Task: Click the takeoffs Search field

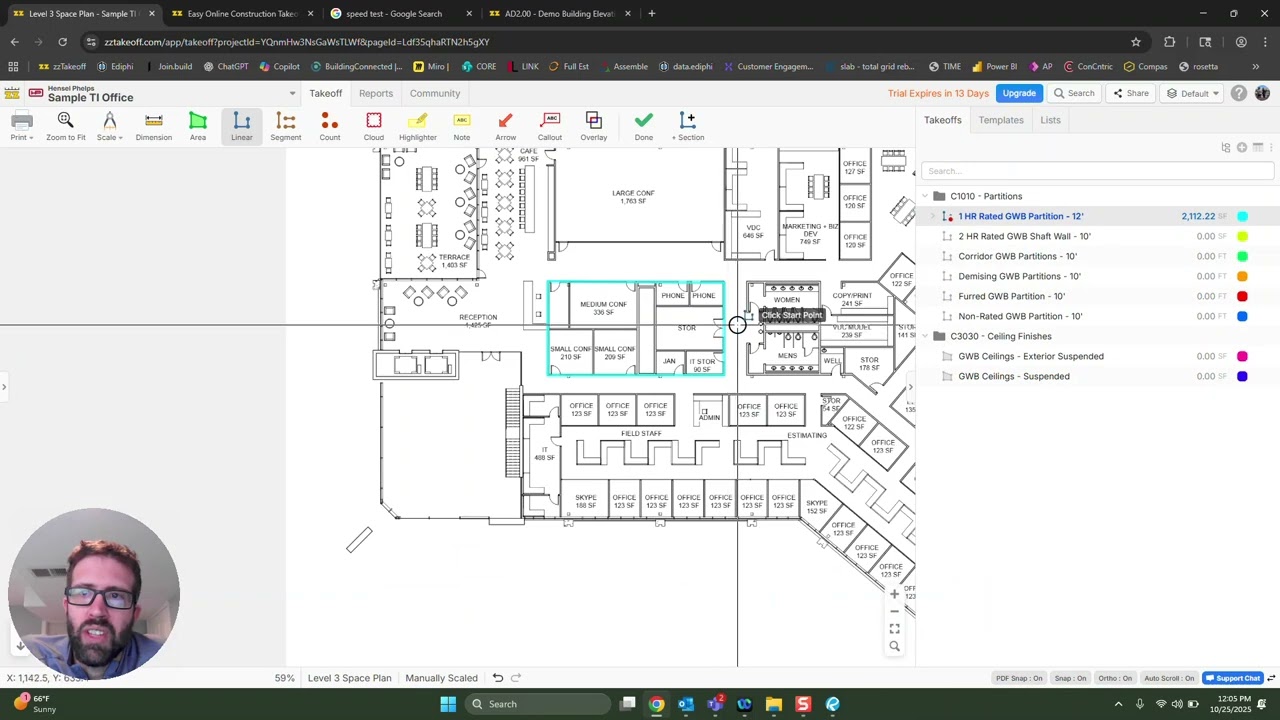Action: tap(1097, 171)
